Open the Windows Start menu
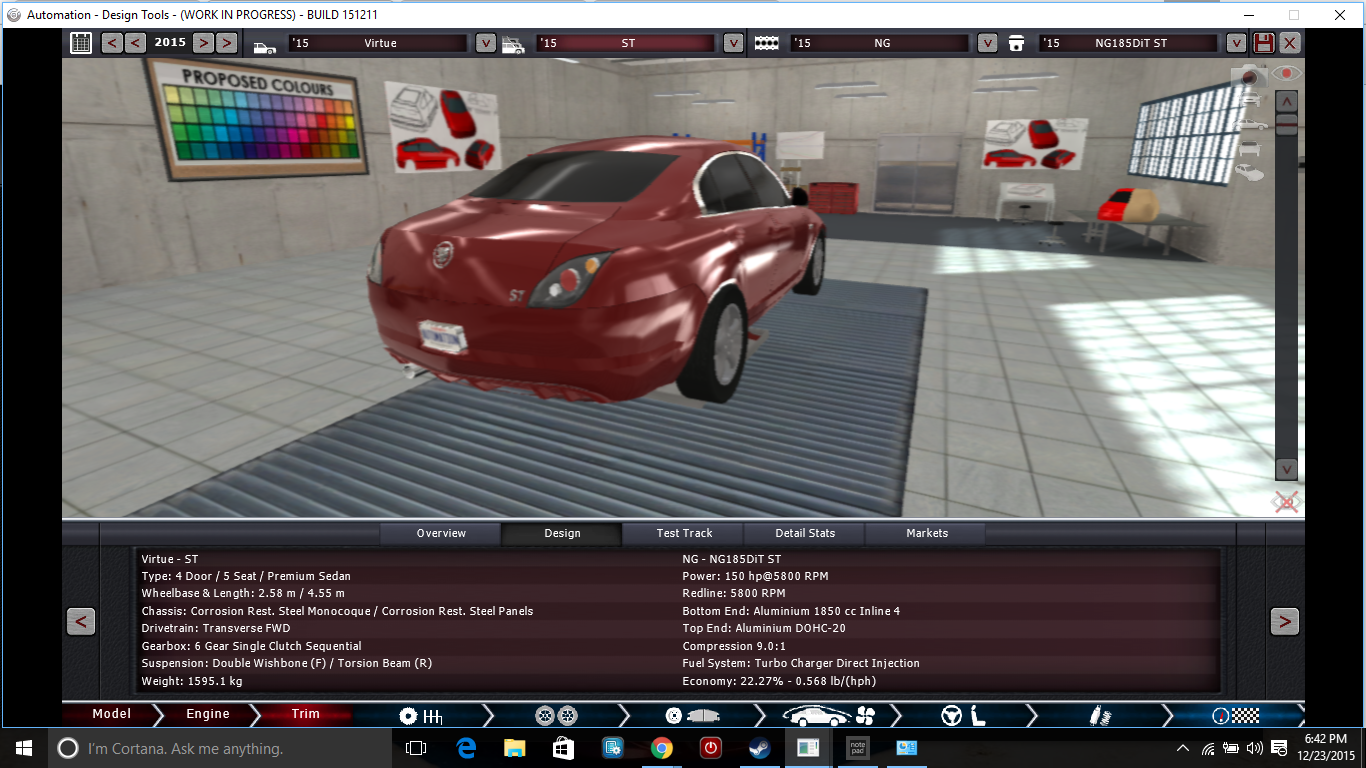Screen dimensions: 1366x768 (x=24, y=748)
